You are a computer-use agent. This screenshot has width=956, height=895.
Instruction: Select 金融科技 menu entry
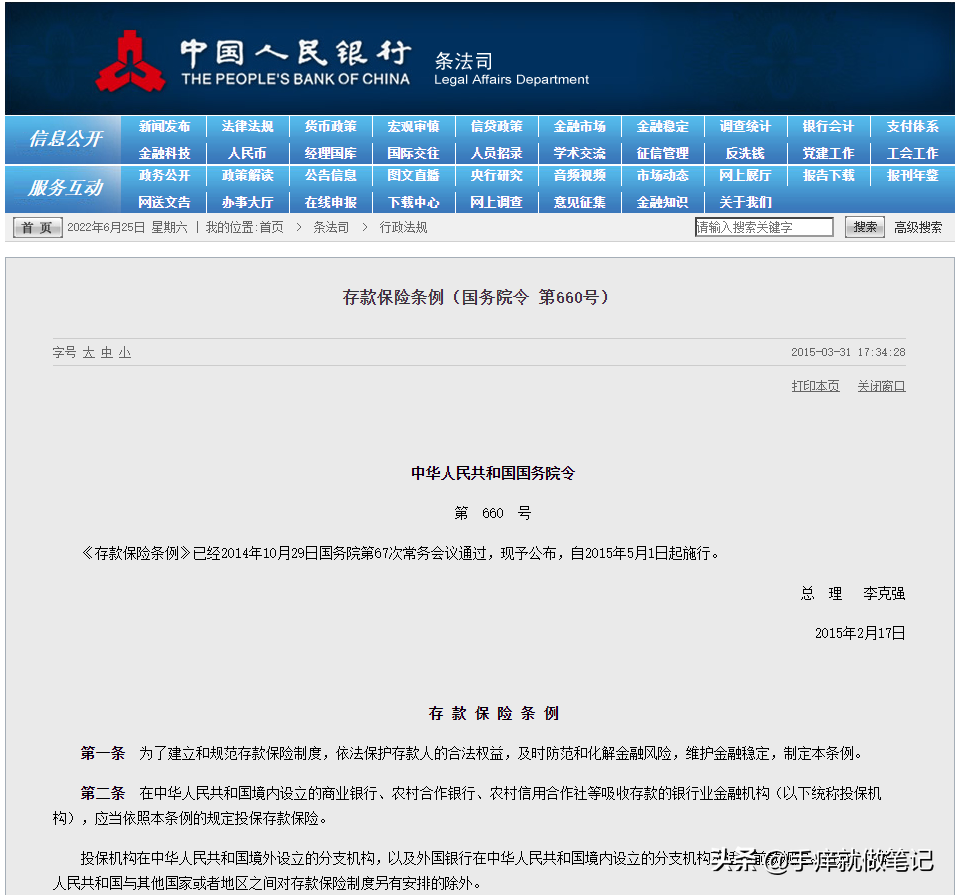coord(164,153)
